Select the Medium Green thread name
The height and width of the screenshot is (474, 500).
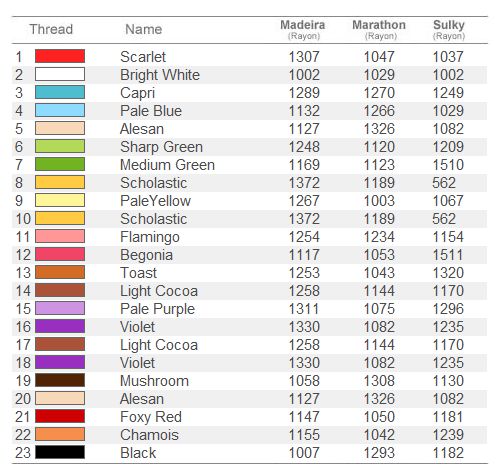[x=167, y=165]
